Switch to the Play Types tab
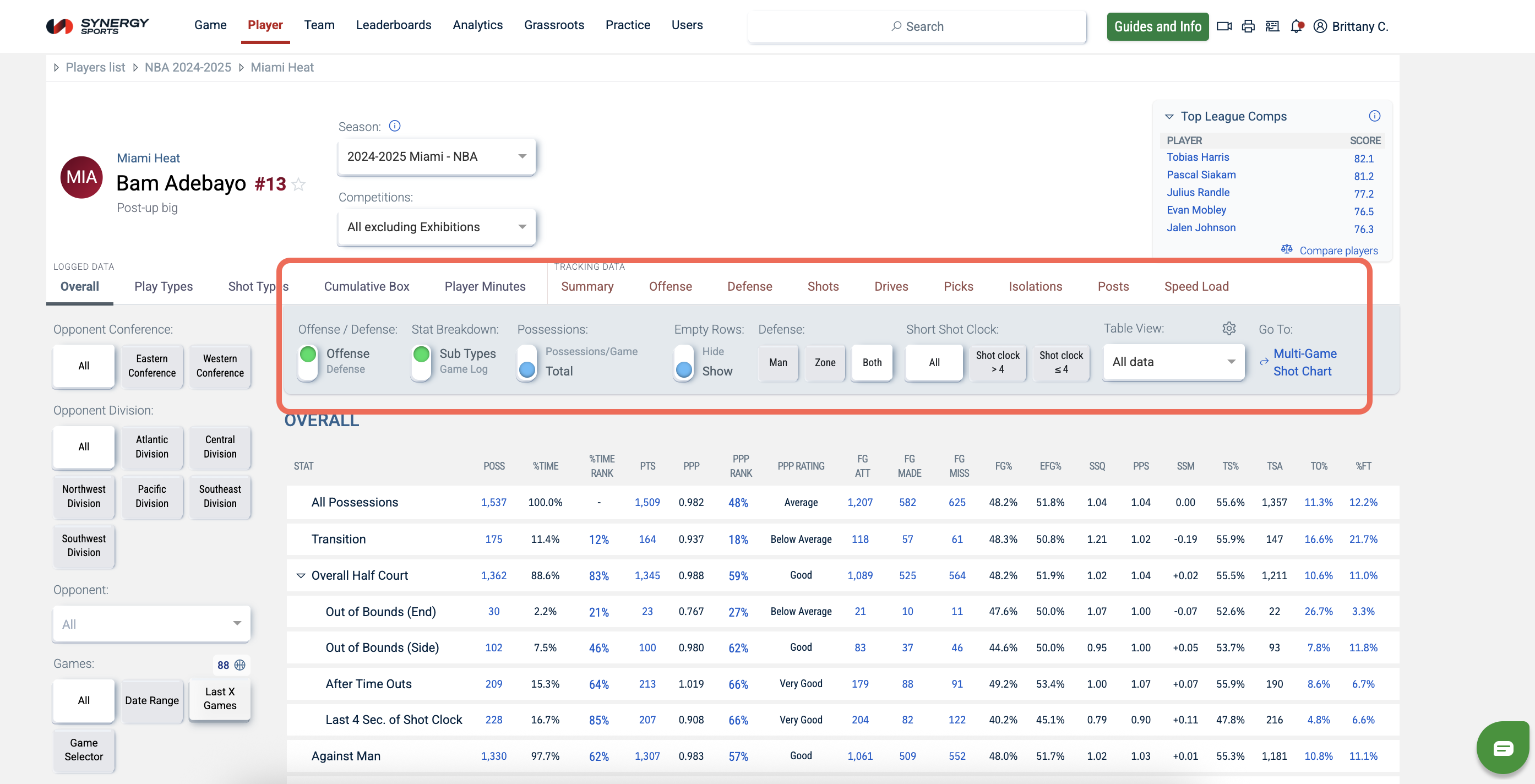The height and width of the screenshot is (784, 1535). (164, 286)
